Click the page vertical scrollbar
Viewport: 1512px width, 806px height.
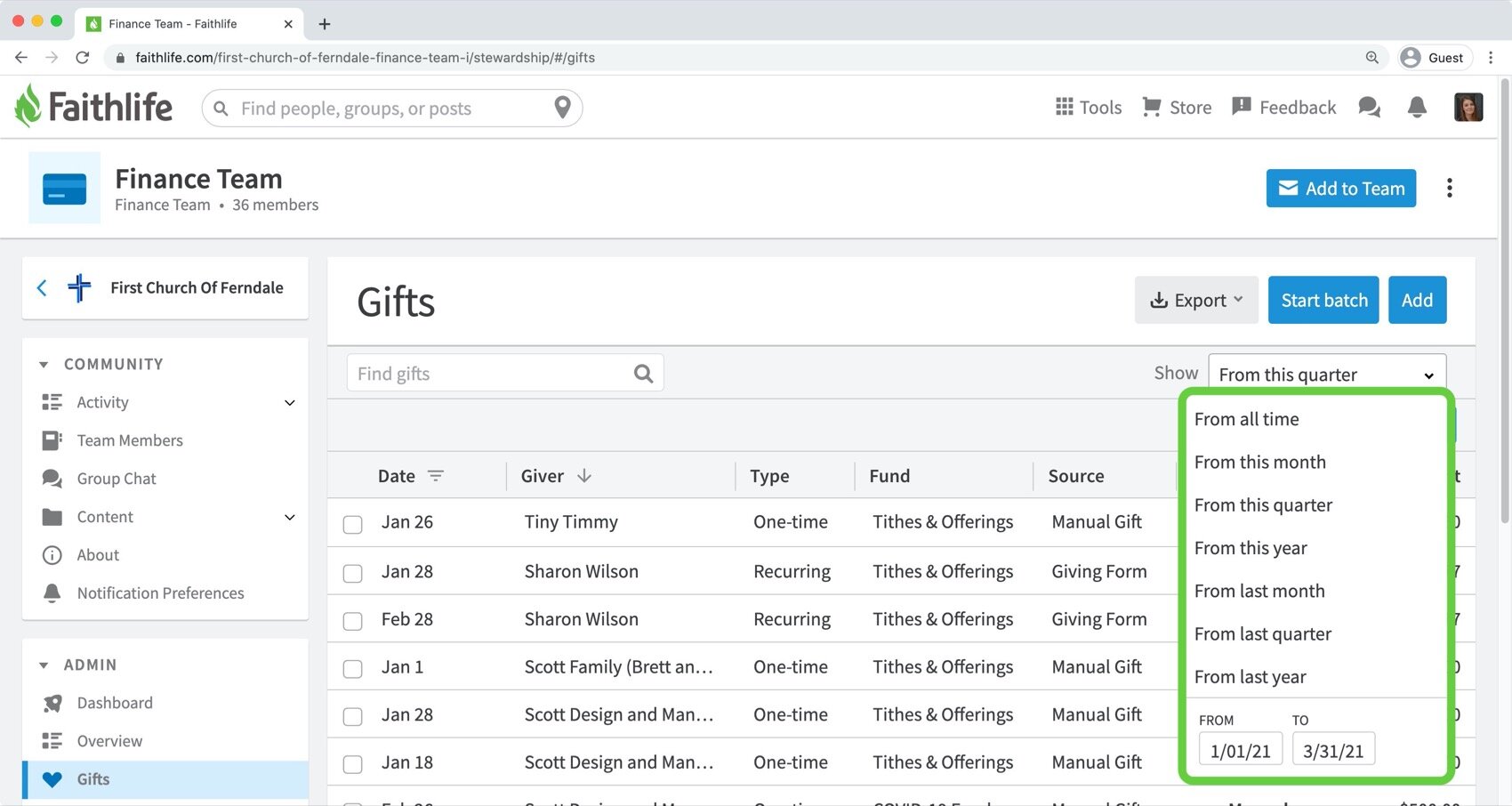point(1505,302)
